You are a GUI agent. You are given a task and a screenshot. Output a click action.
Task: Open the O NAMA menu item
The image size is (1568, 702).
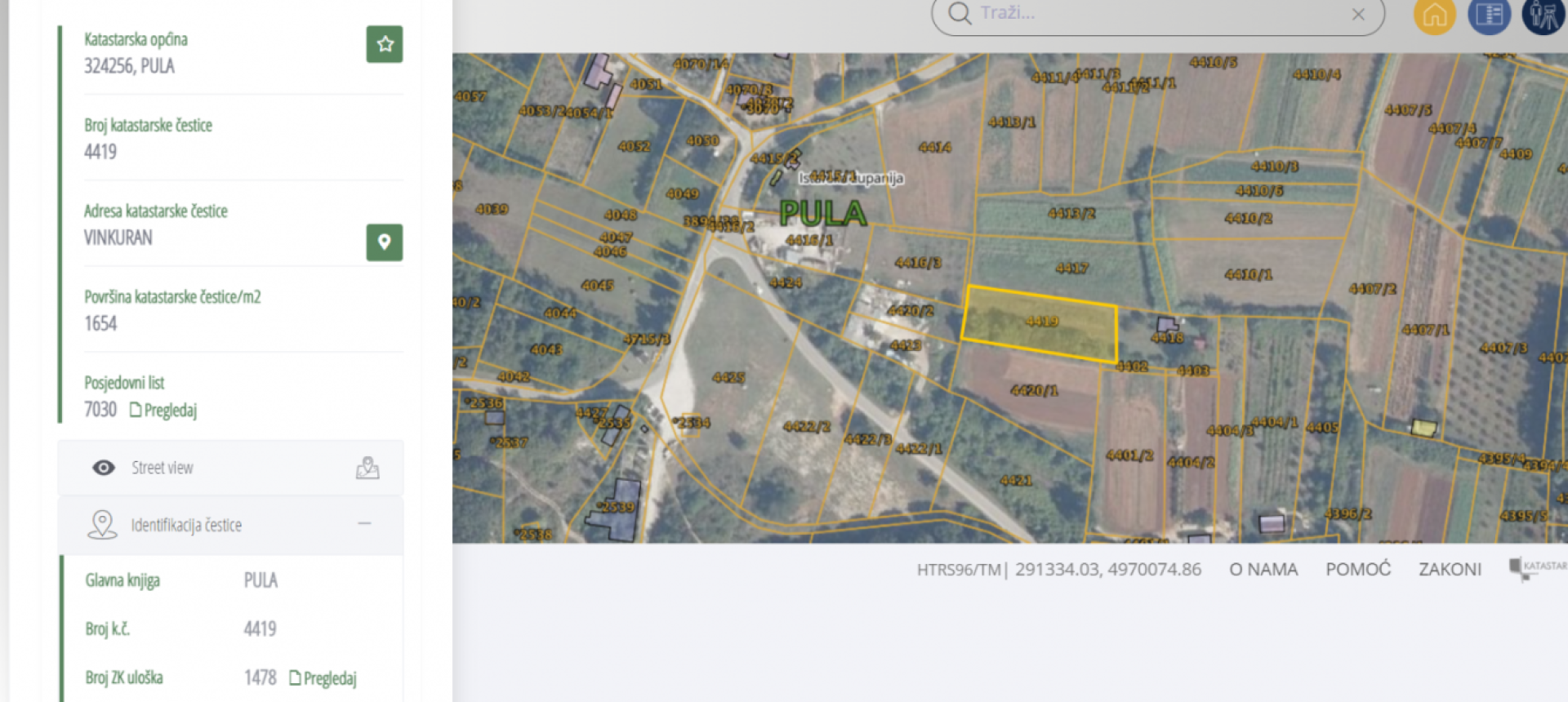(1263, 569)
